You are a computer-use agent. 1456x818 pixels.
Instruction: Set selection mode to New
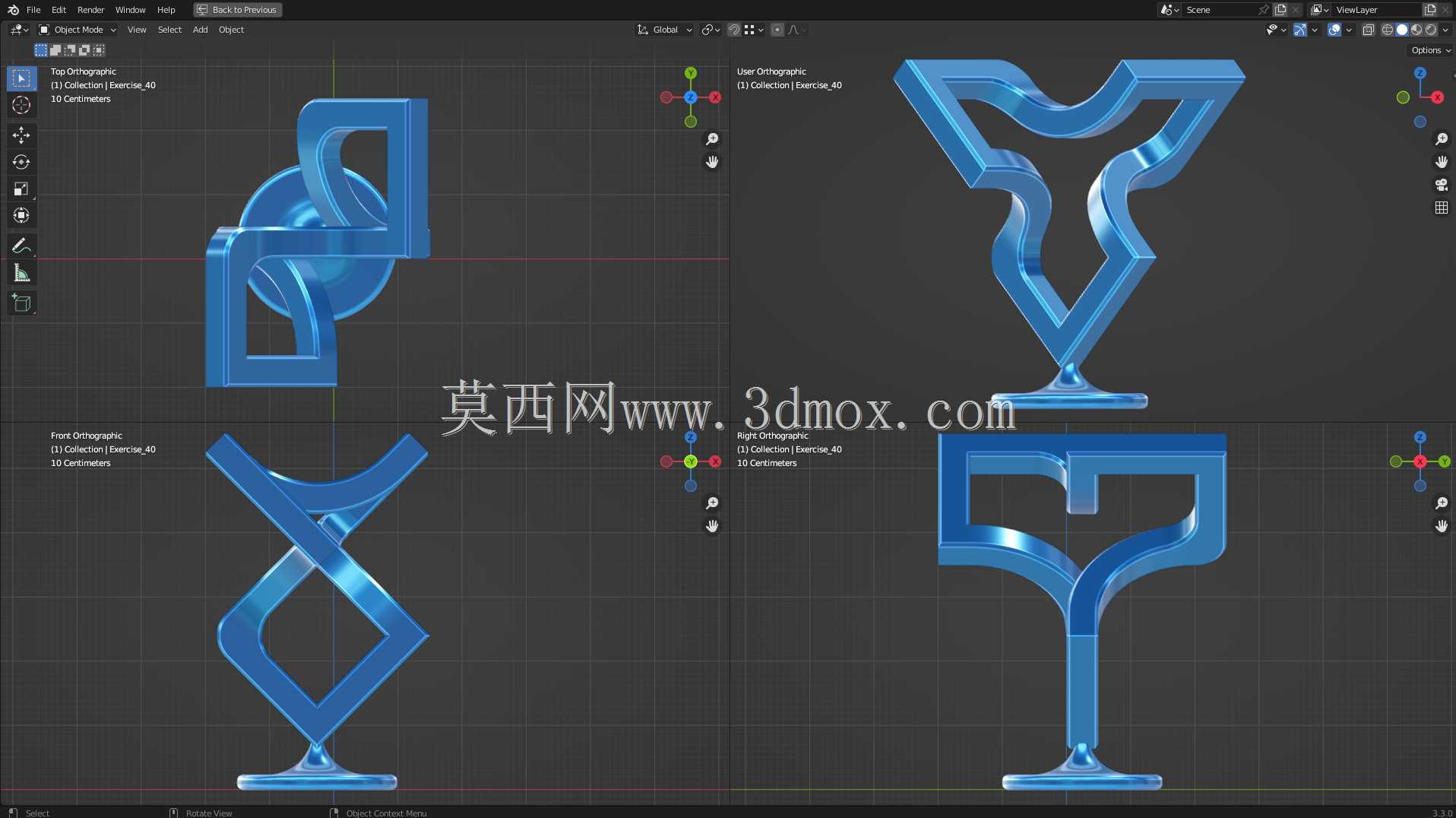point(41,50)
